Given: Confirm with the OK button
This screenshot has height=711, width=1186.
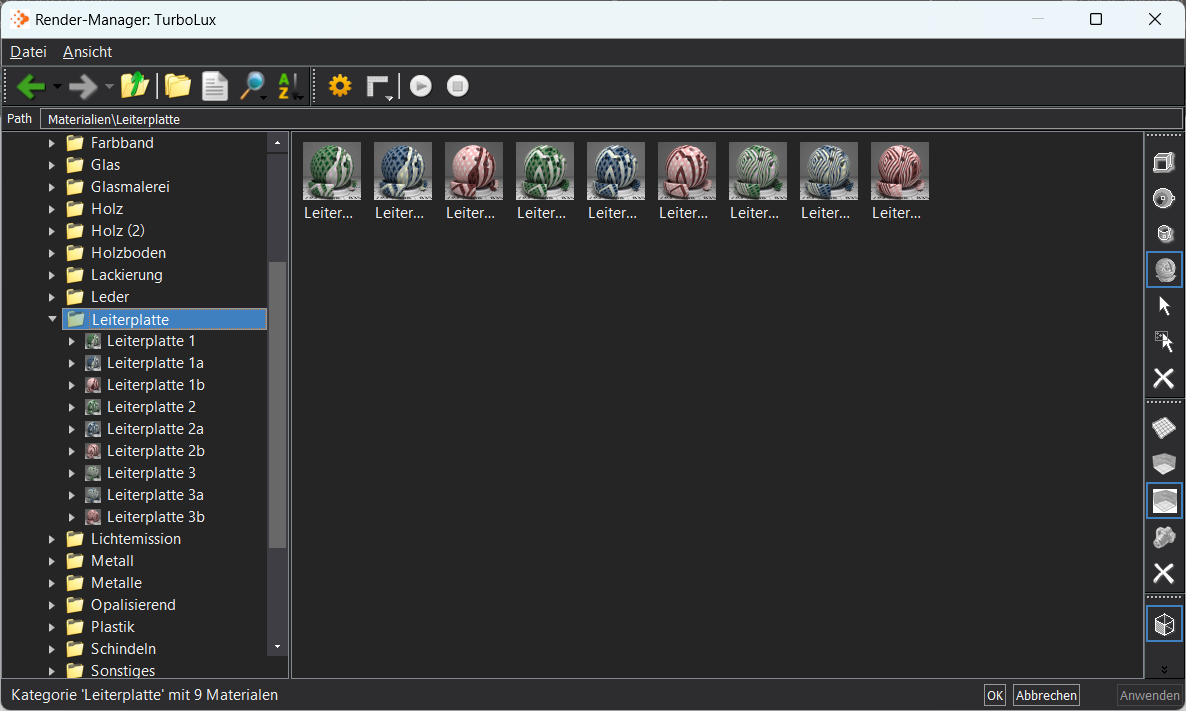Looking at the screenshot, I should click(x=995, y=695).
